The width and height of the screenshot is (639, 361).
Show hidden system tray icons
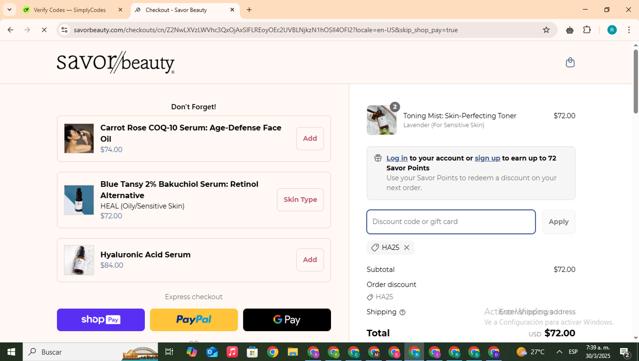click(559, 352)
